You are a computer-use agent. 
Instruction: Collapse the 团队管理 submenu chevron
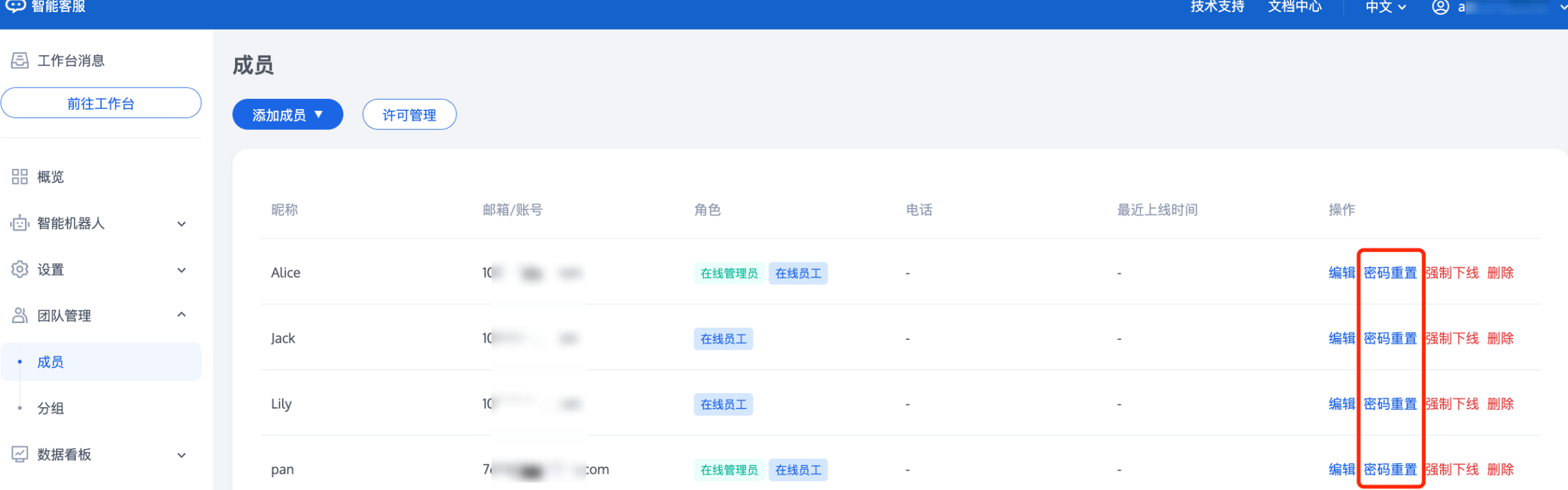(x=181, y=314)
